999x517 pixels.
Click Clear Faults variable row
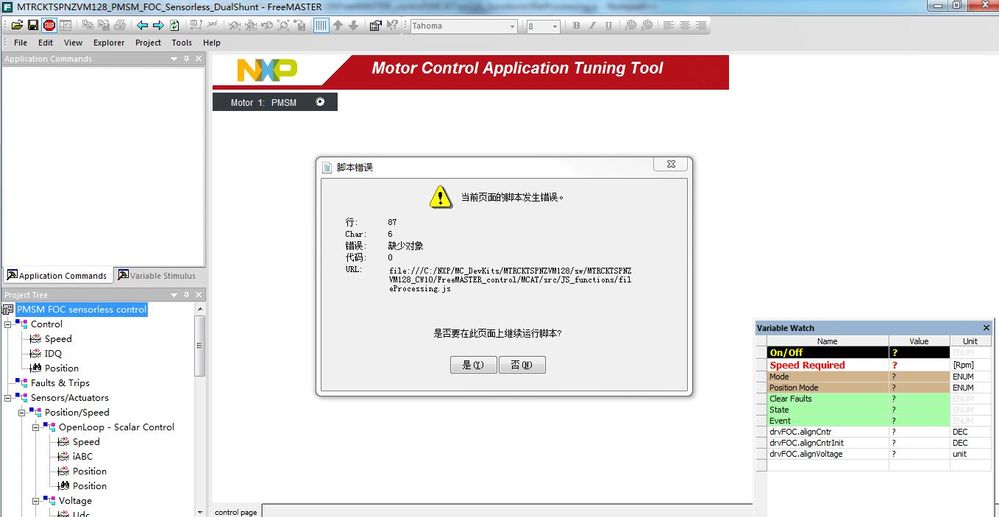coord(871,398)
